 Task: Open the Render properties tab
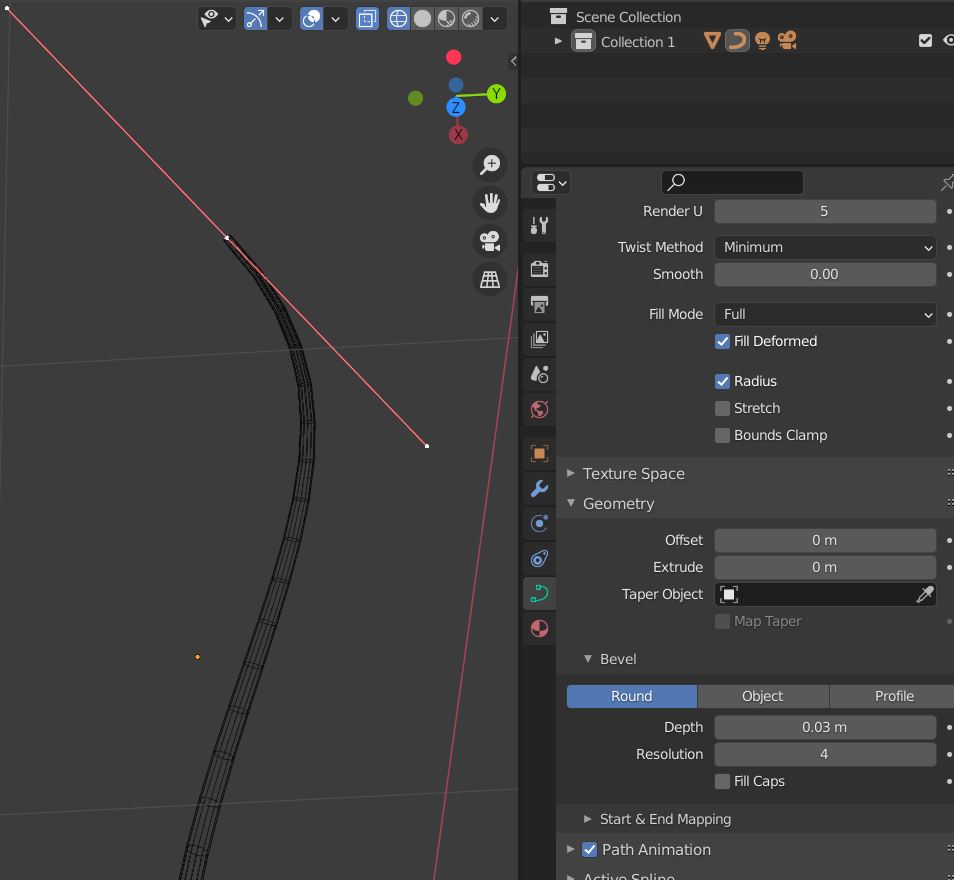coord(540,268)
